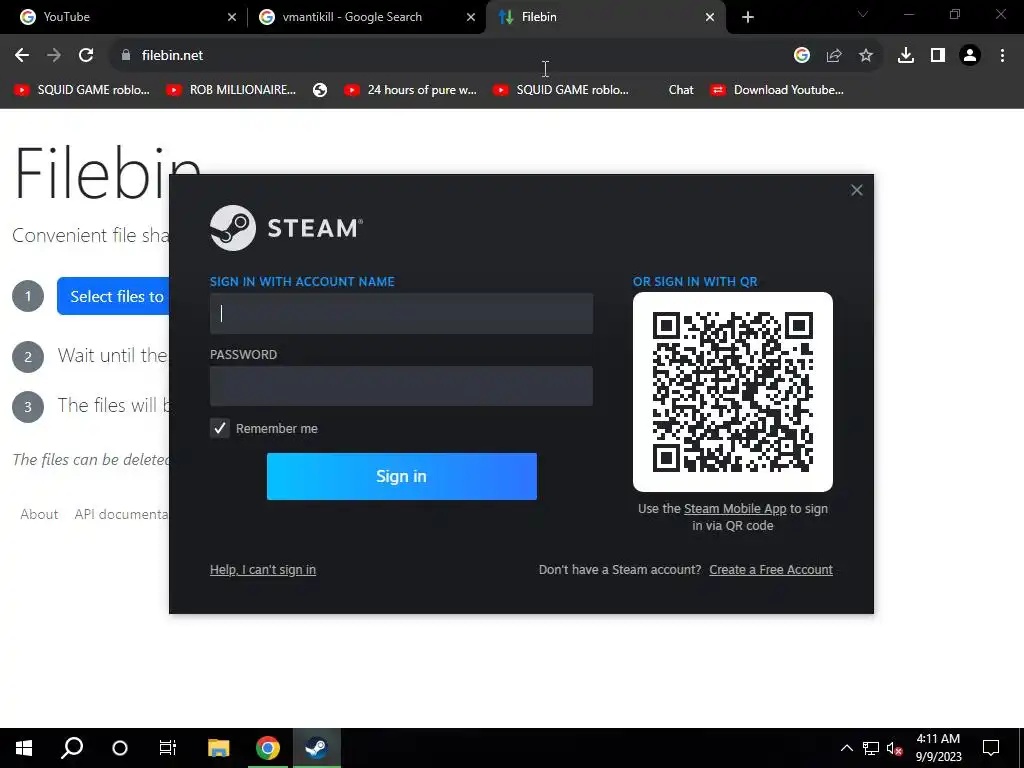Image resolution: width=1024 pixels, height=768 pixels.
Task: Click the network tray icon
Action: [871, 748]
